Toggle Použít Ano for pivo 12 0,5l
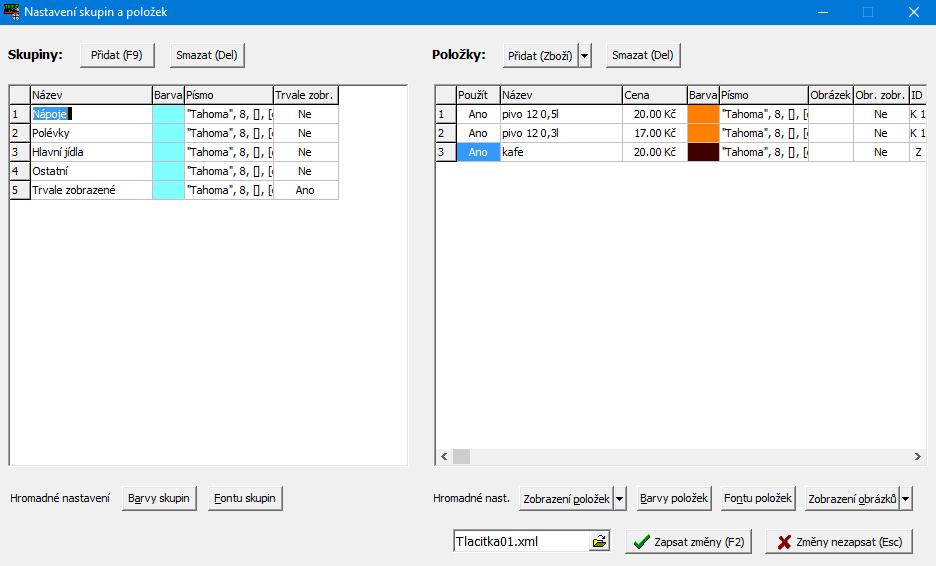This screenshot has width=936, height=566. tap(478, 114)
